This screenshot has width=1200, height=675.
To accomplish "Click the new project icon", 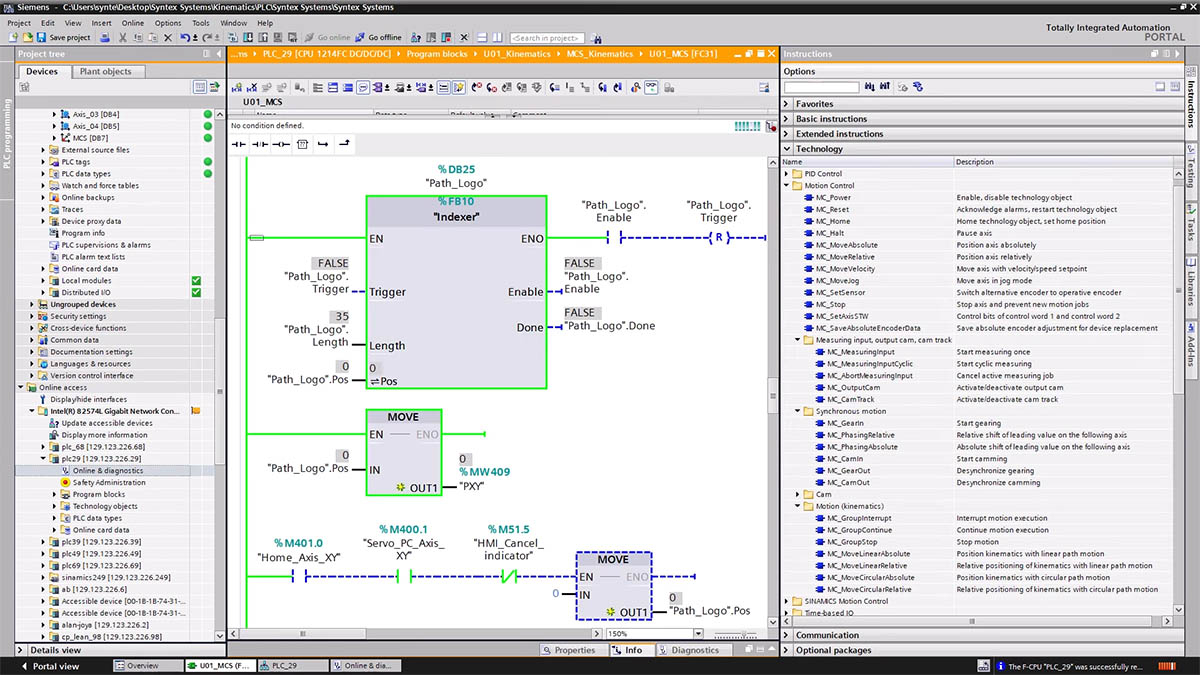I will tap(13, 37).
